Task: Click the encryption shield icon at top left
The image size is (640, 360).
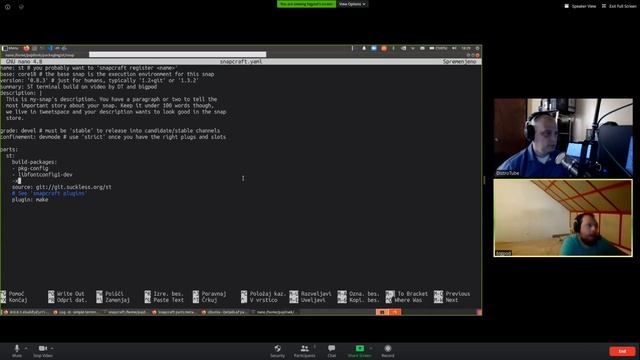Action: [x=21, y=7]
